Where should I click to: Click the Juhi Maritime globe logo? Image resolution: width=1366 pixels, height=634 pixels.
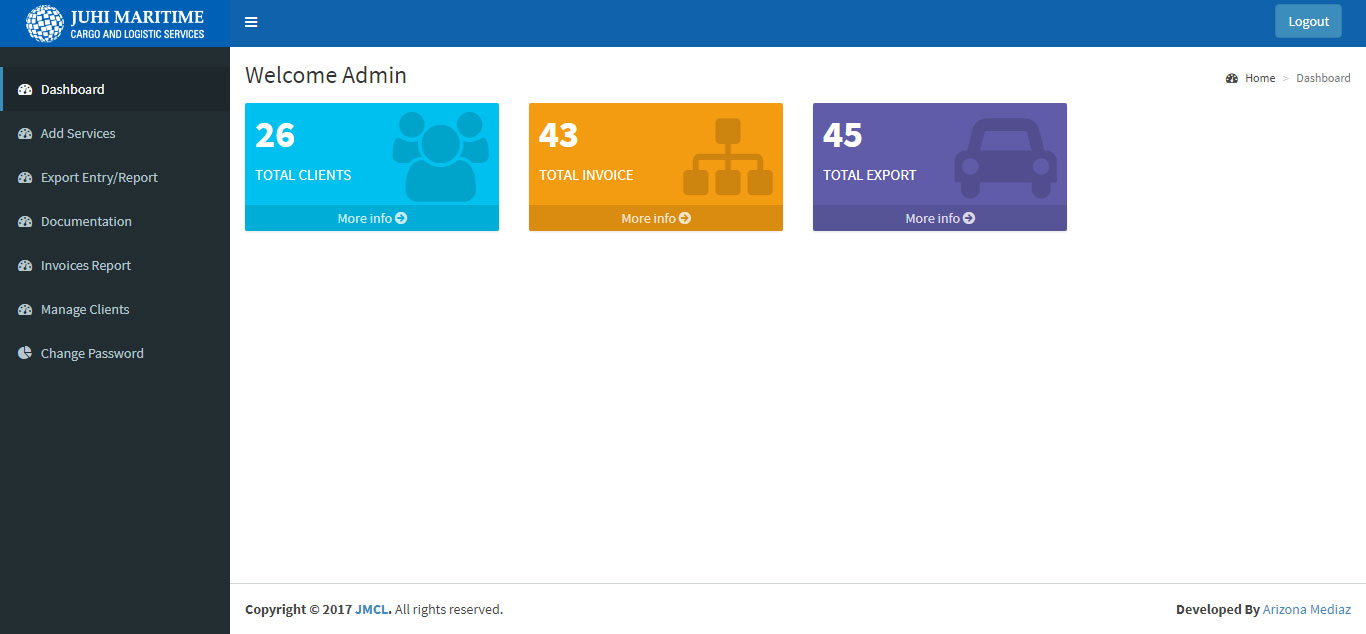click(44, 23)
